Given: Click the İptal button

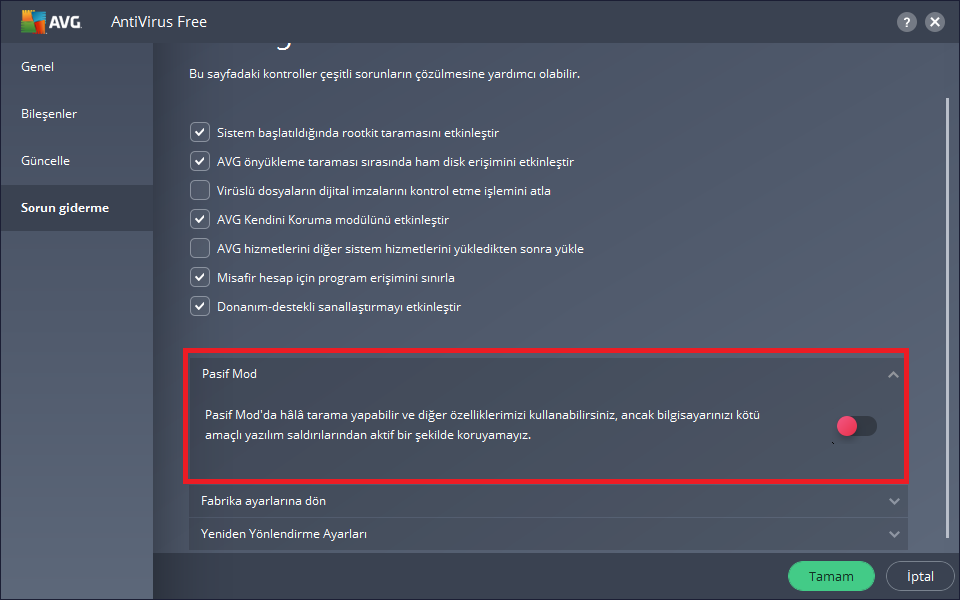Looking at the screenshot, I should click(x=920, y=576).
